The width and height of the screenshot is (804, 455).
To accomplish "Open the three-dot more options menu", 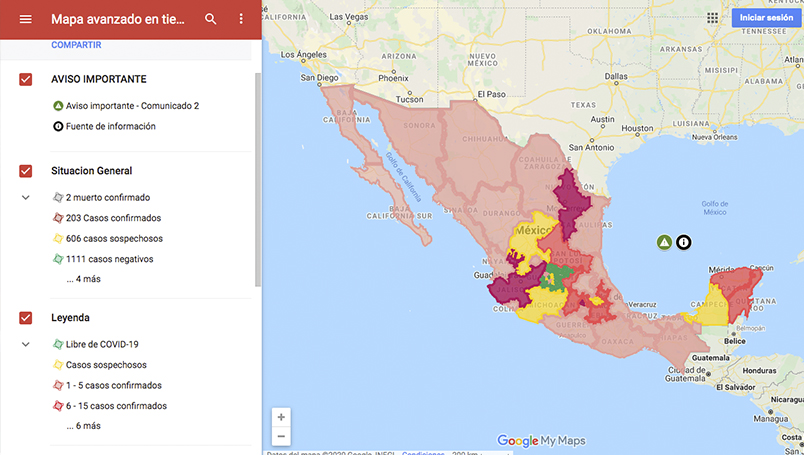I will [241, 19].
